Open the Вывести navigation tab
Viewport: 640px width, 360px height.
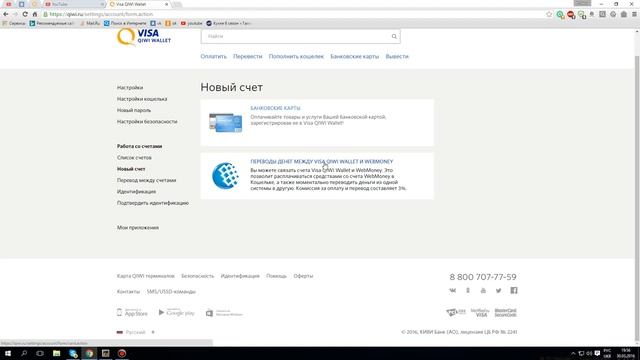point(397,57)
